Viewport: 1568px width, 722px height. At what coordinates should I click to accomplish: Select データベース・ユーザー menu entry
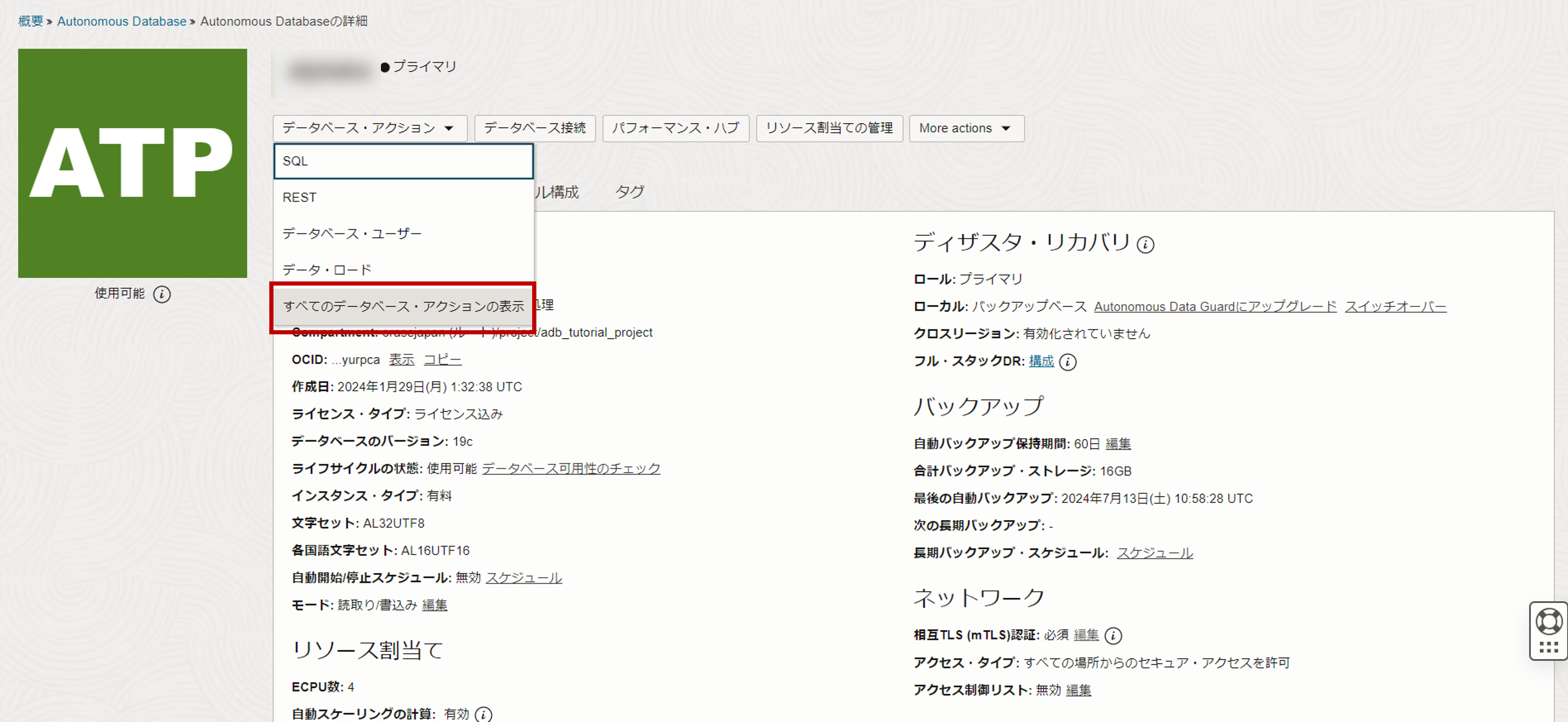(403, 233)
